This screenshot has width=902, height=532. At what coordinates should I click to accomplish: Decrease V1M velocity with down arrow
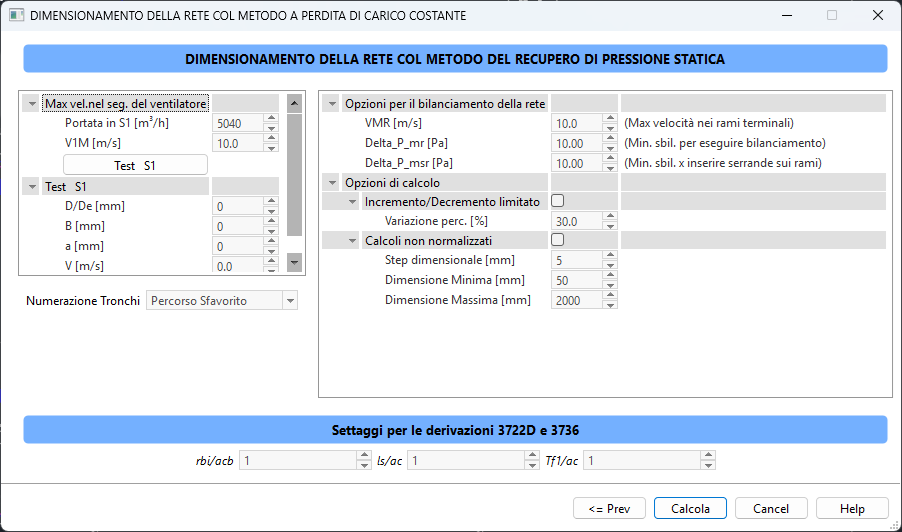pos(270,148)
